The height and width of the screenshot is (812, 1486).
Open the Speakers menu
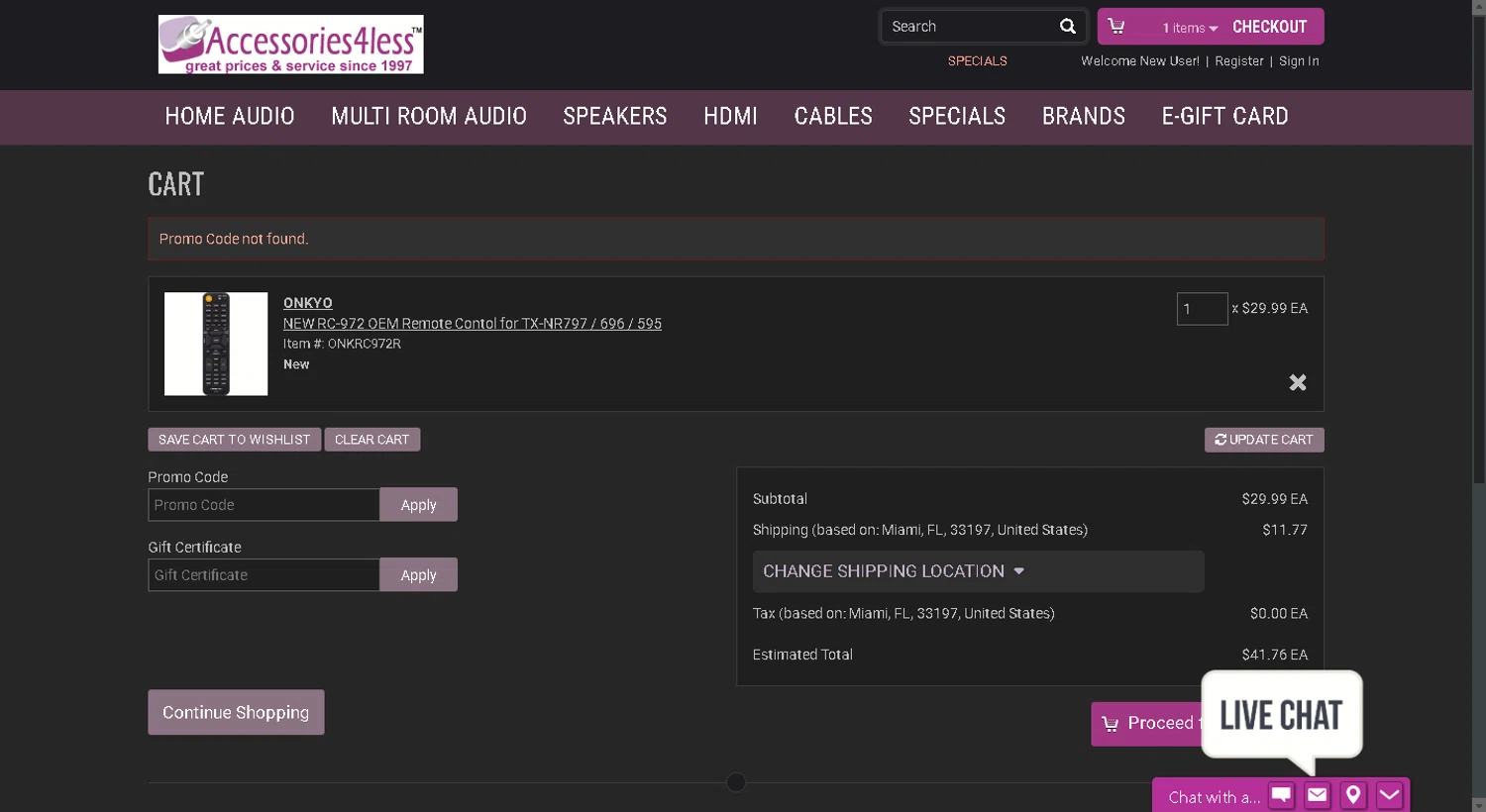(615, 117)
